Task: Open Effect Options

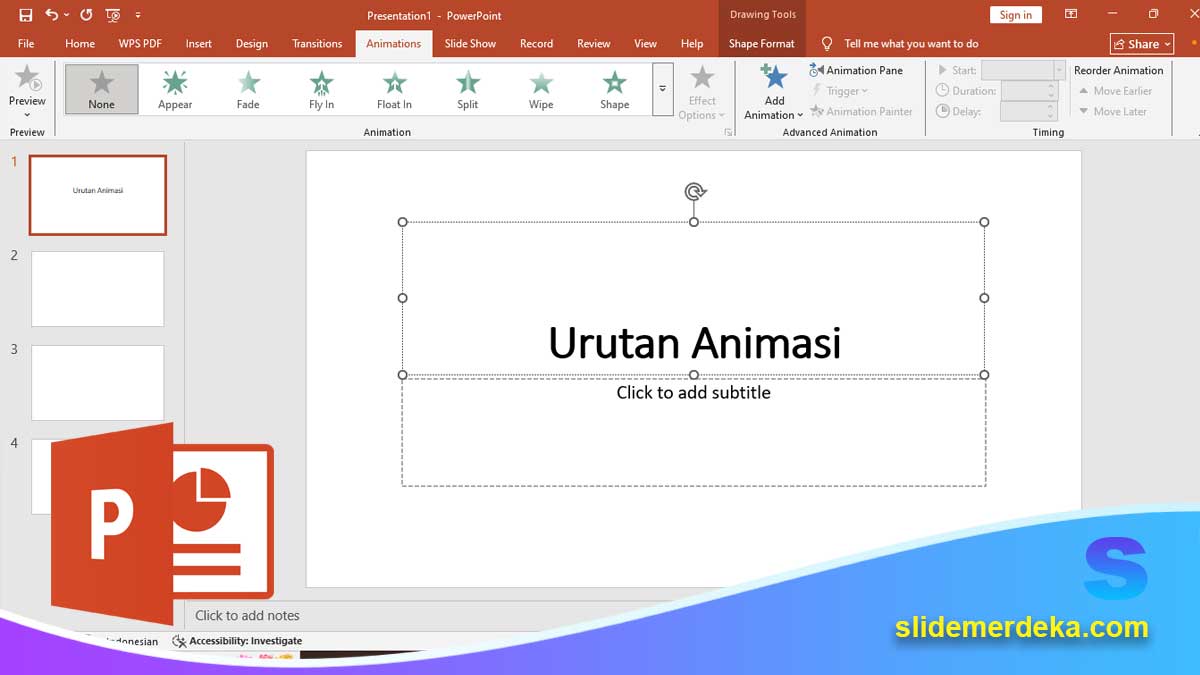Action: (702, 92)
